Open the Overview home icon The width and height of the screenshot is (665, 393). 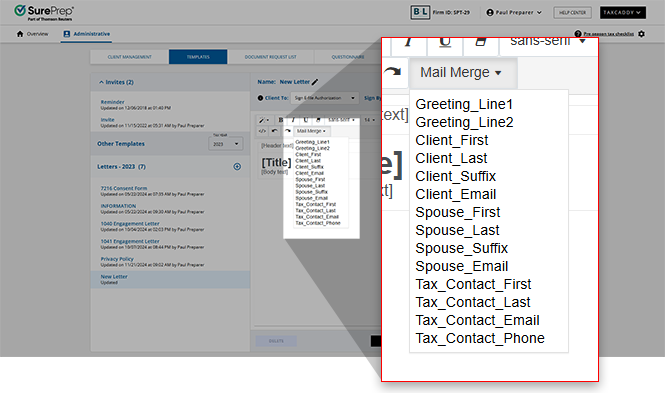pyautogui.click(x=20, y=34)
